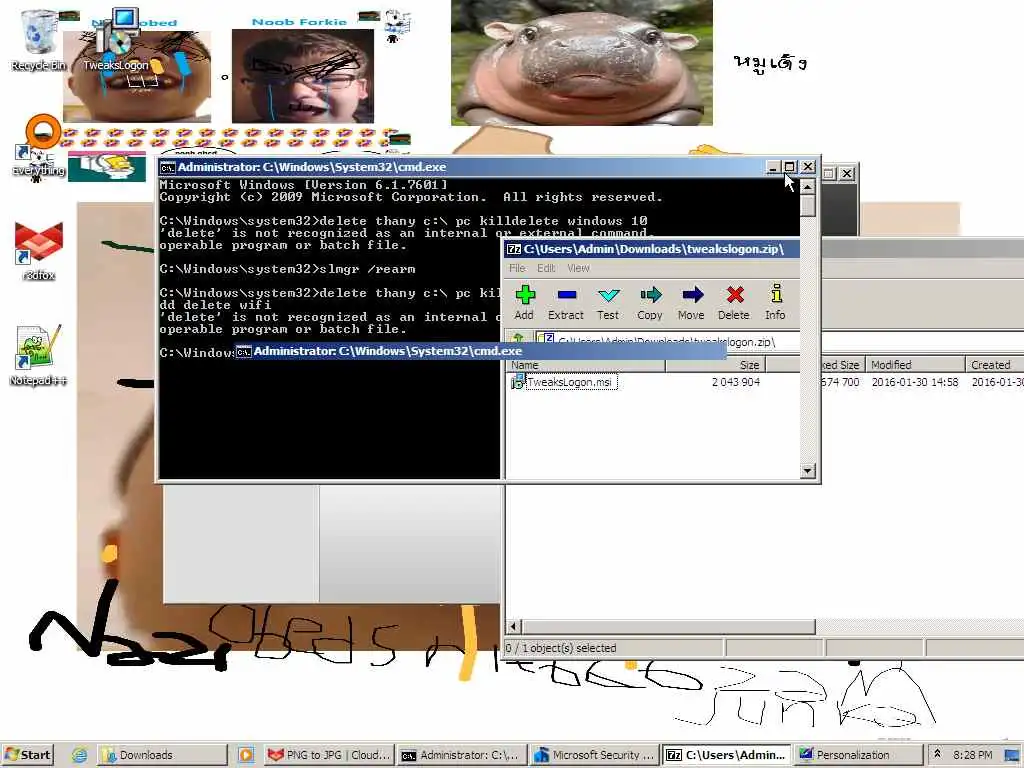This screenshot has width=1024, height=768.
Task: Switch to Personalization taskbar item
Action: click(x=858, y=755)
